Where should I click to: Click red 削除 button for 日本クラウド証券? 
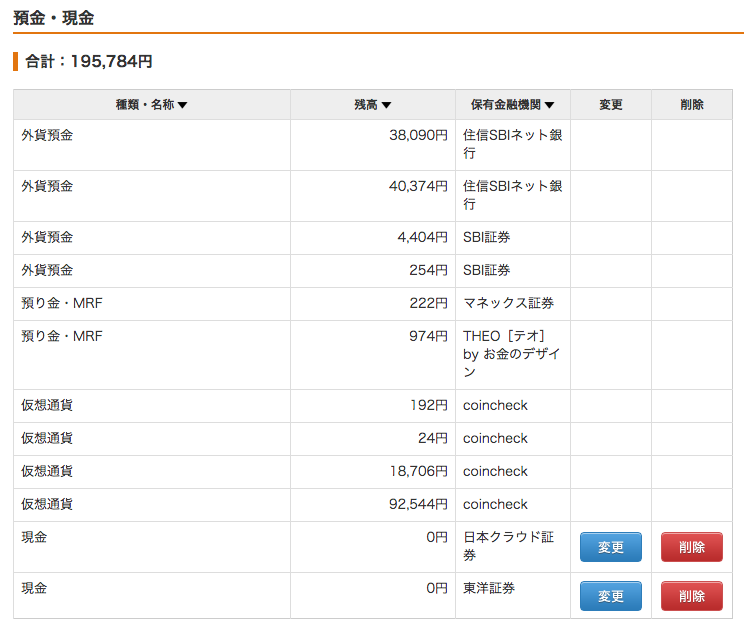tap(692, 547)
